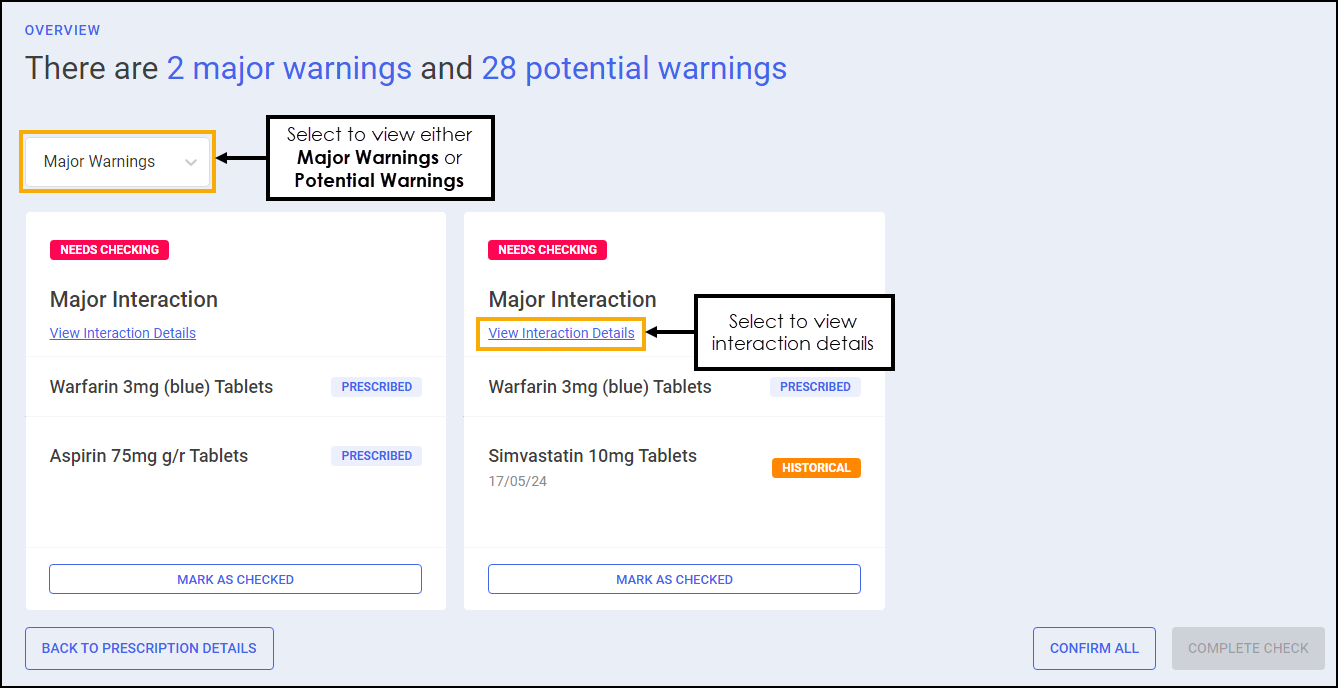Select the Simvastatin 10mg Tablets row

592,456
